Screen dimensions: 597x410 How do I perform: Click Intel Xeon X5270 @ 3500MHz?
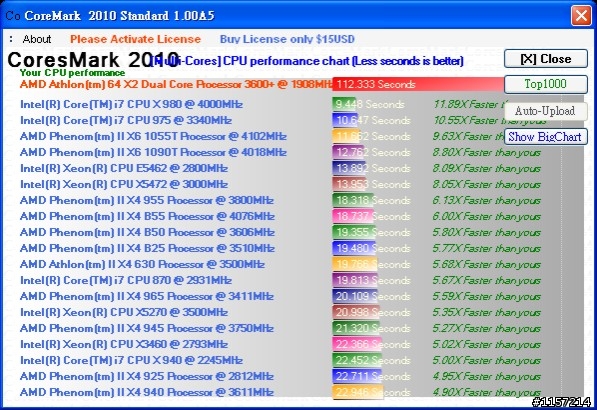(x=124, y=312)
